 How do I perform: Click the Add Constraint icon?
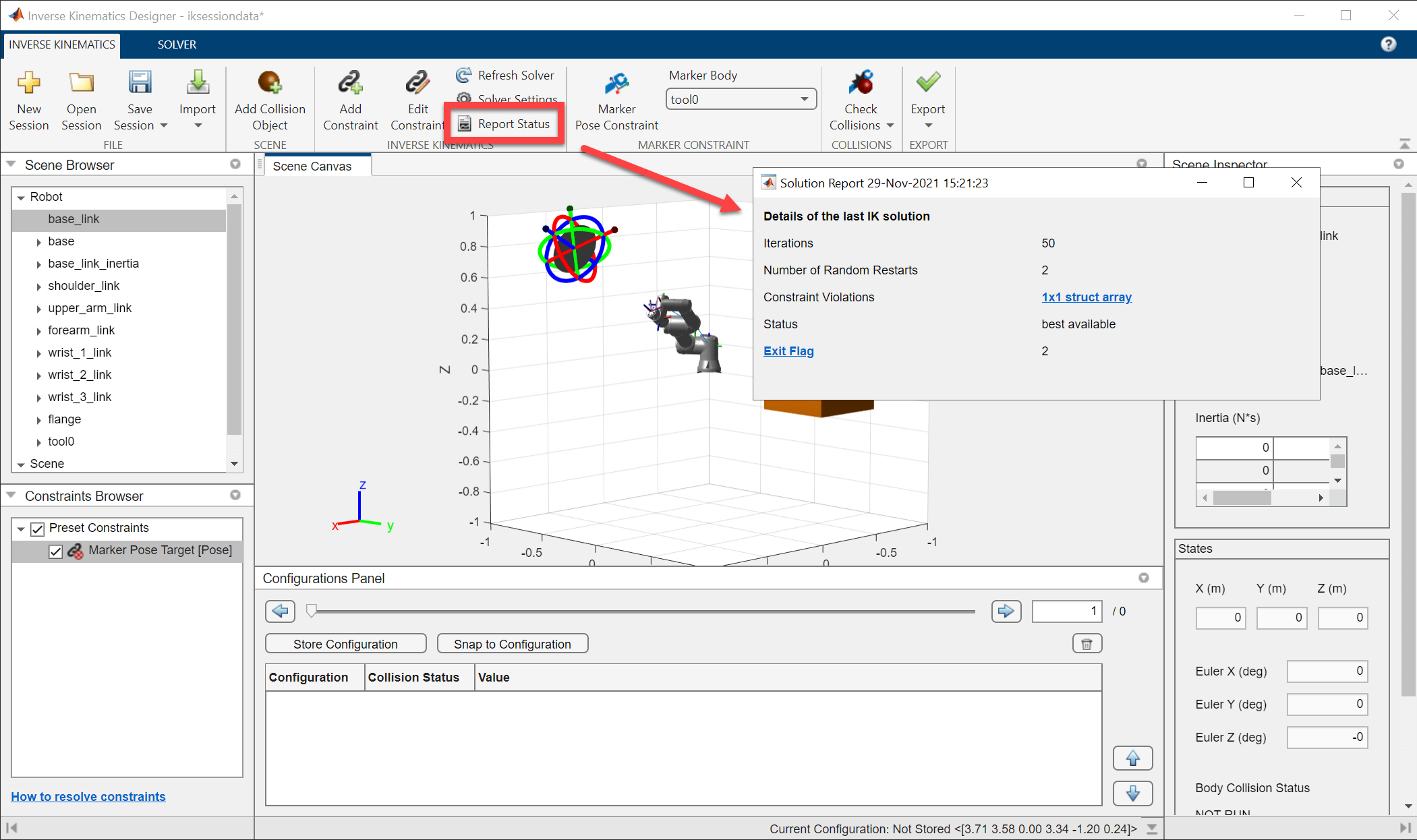click(x=350, y=83)
